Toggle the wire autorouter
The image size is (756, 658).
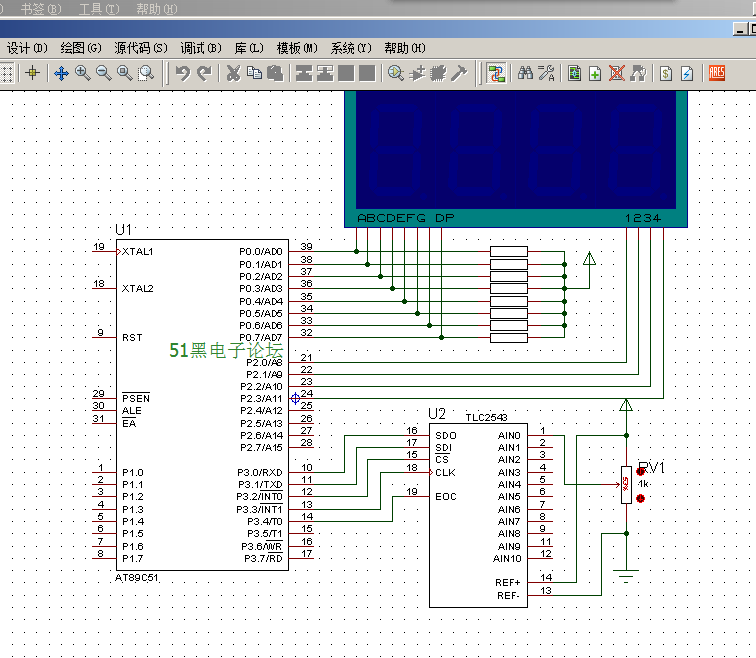coord(496,73)
